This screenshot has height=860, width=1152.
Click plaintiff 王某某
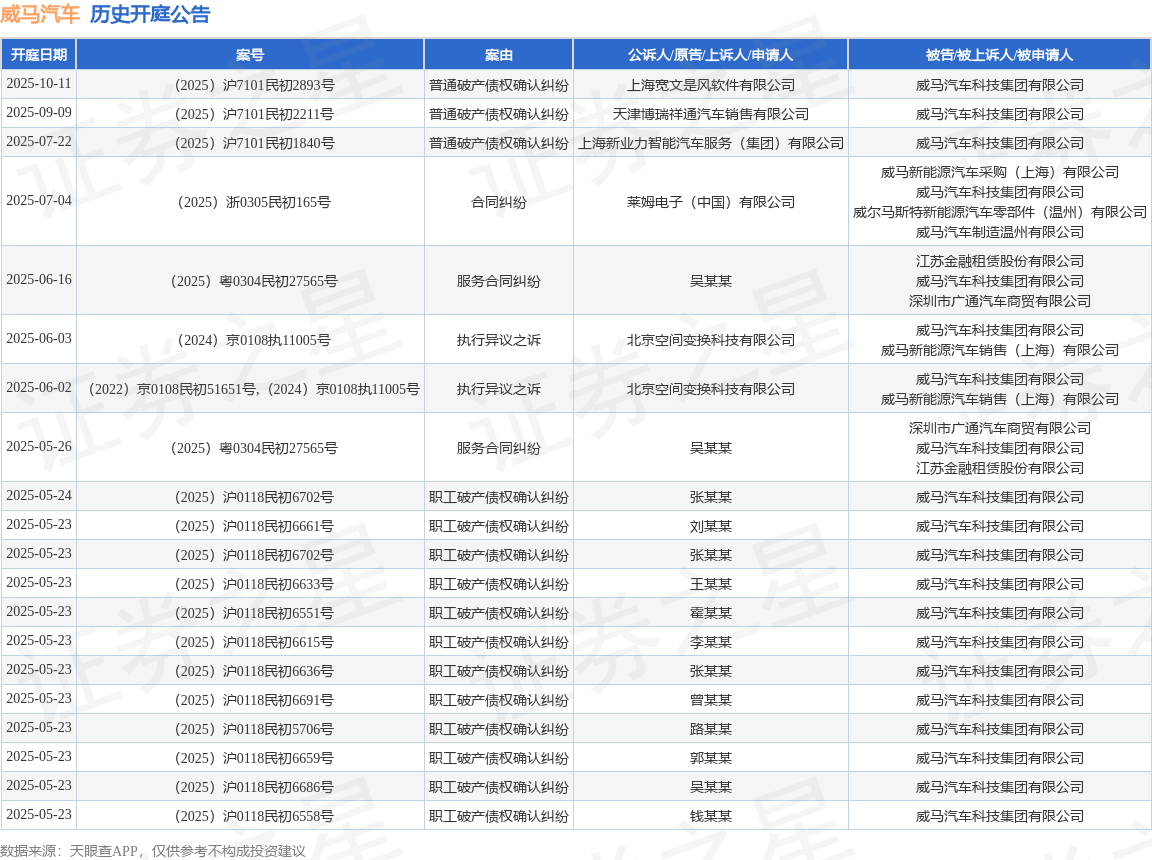(710, 585)
